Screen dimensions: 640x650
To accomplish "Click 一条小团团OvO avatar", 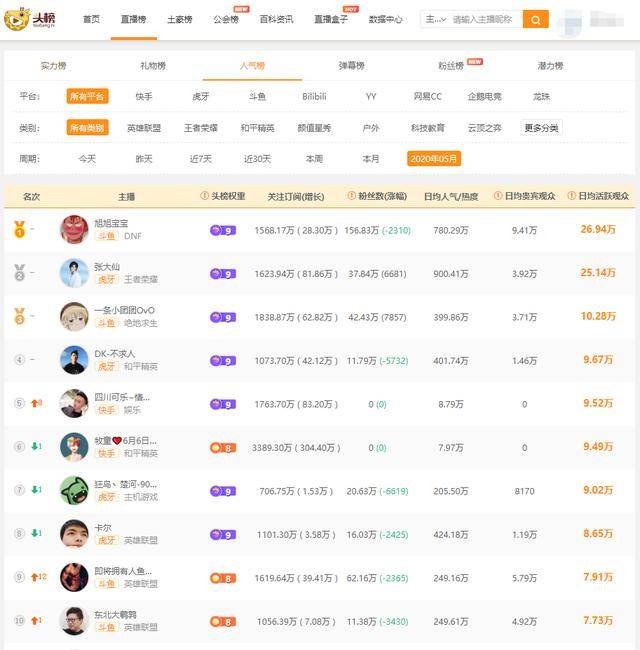I will tap(74, 316).
